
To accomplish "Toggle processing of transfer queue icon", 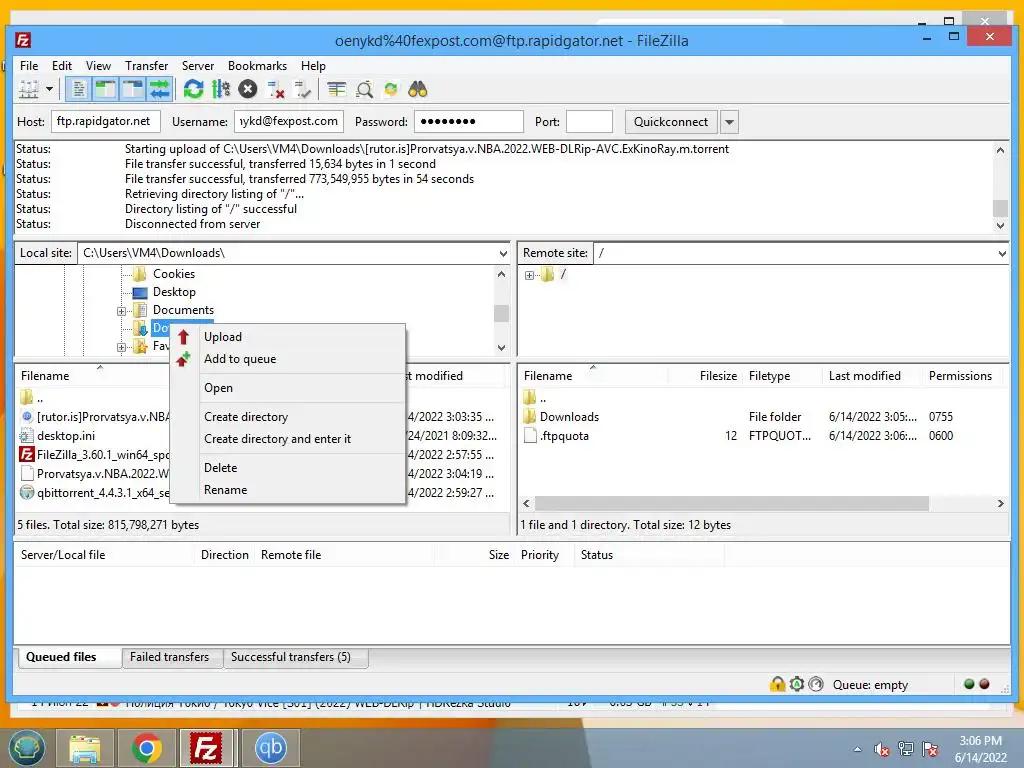I will coord(221,89).
